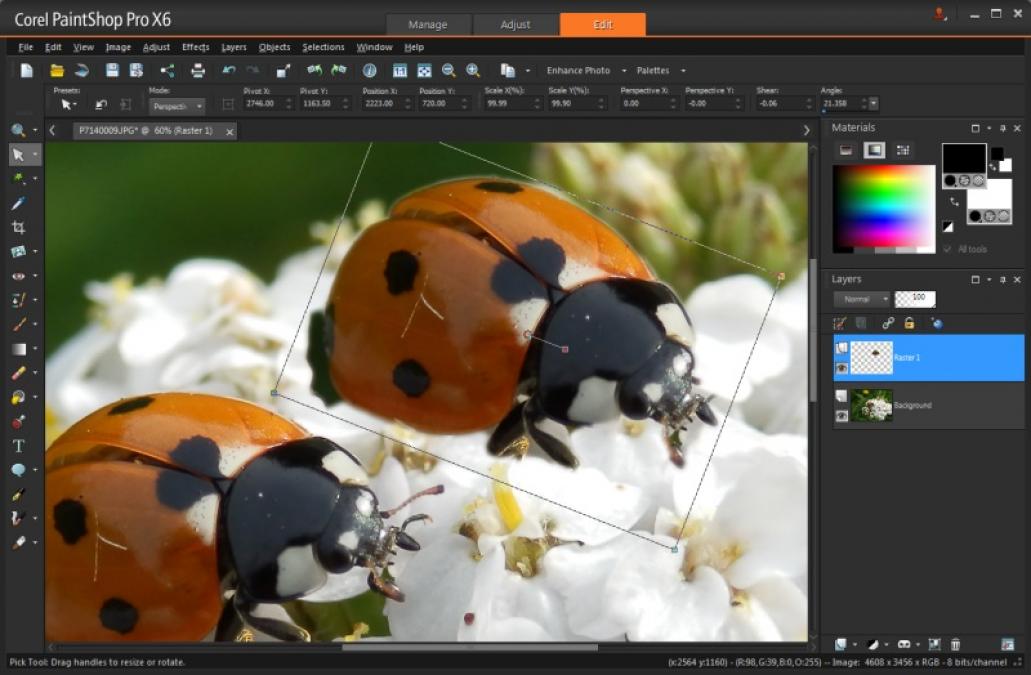Pick the Dropper tool
The height and width of the screenshot is (675, 1031).
point(18,203)
